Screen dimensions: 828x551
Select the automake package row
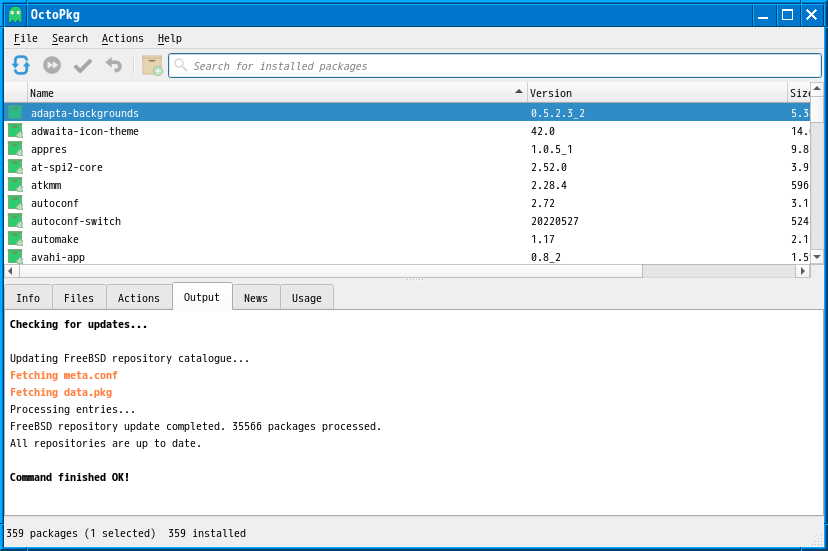pos(270,239)
